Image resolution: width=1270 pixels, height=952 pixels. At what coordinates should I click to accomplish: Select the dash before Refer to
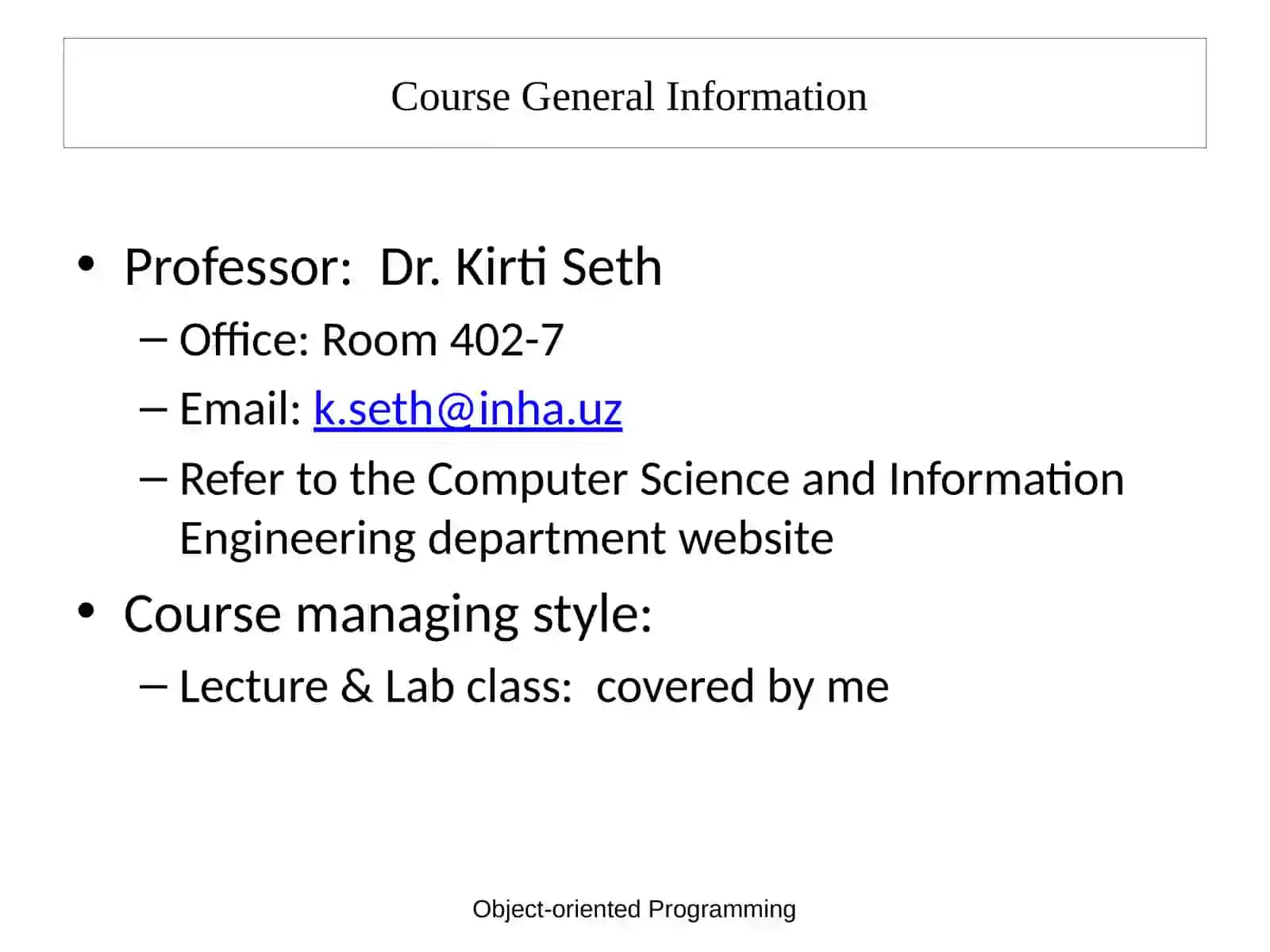(x=152, y=479)
